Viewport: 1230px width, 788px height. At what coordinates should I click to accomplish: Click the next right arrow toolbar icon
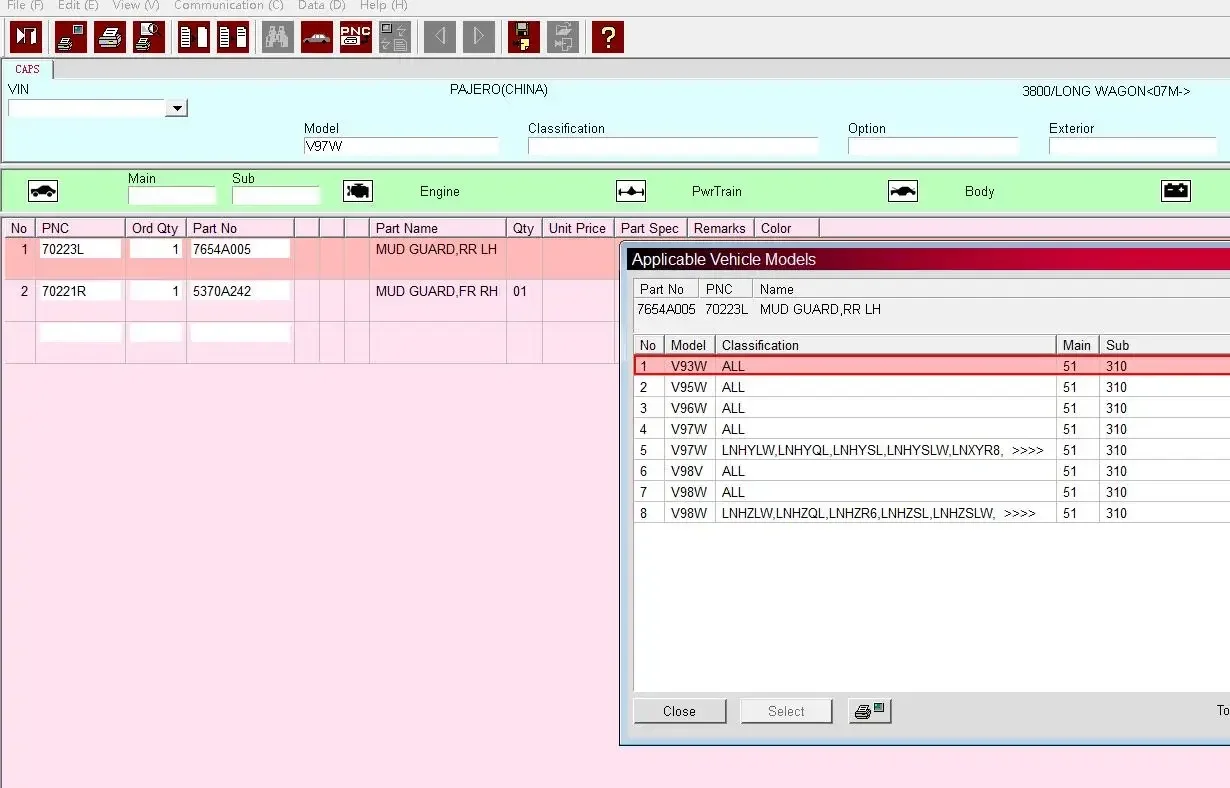coord(479,37)
